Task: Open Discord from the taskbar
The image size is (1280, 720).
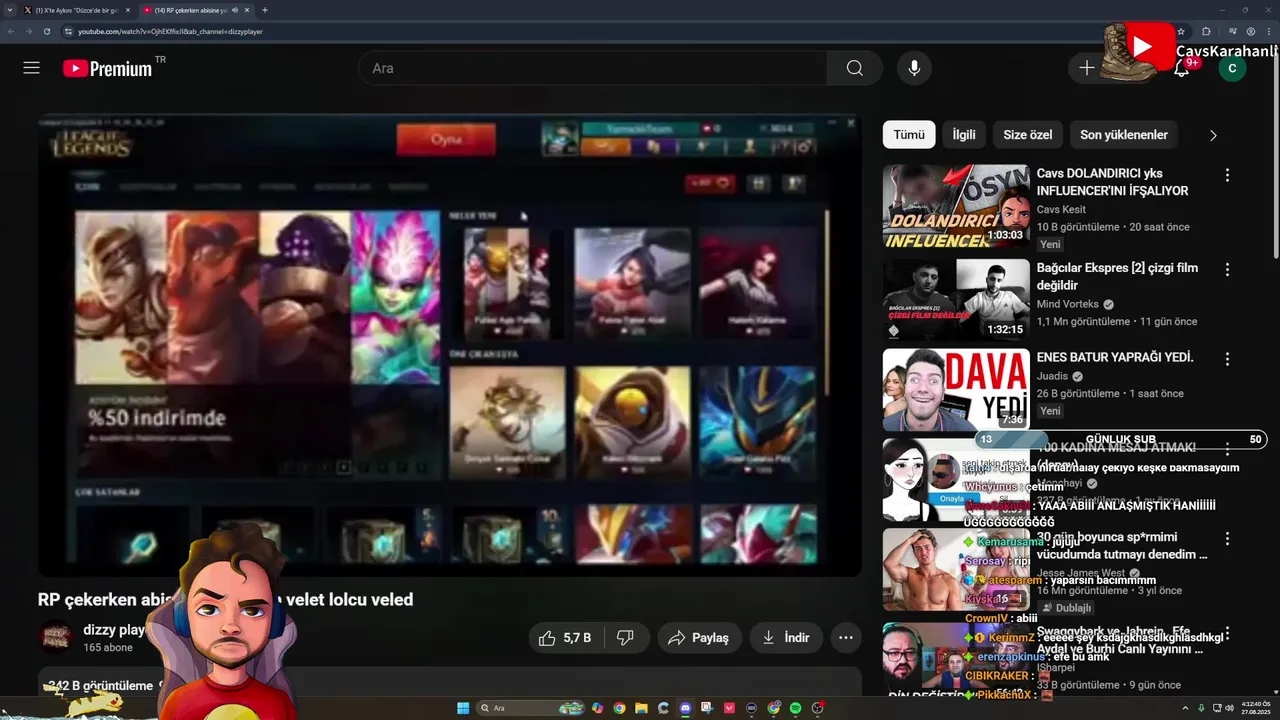Action: click(x=685, y=708)
